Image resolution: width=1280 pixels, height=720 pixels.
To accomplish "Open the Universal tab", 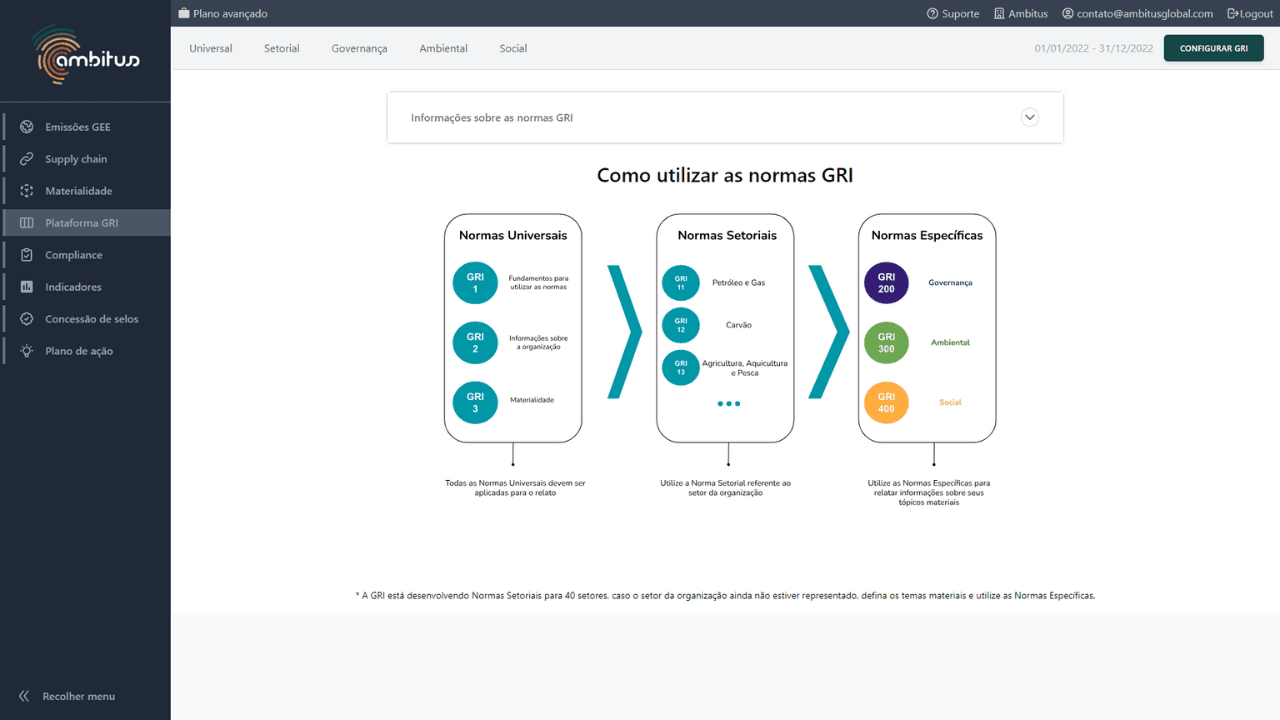I will [x=211, y=48].
